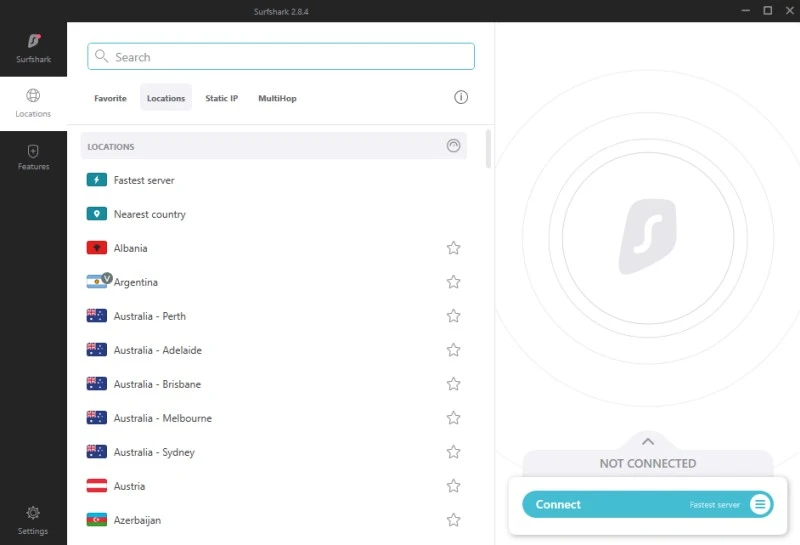Viewport: 800px width, 545px height.
Task: Click the Locations header refresh icon
Action: [x=454, y=146]
